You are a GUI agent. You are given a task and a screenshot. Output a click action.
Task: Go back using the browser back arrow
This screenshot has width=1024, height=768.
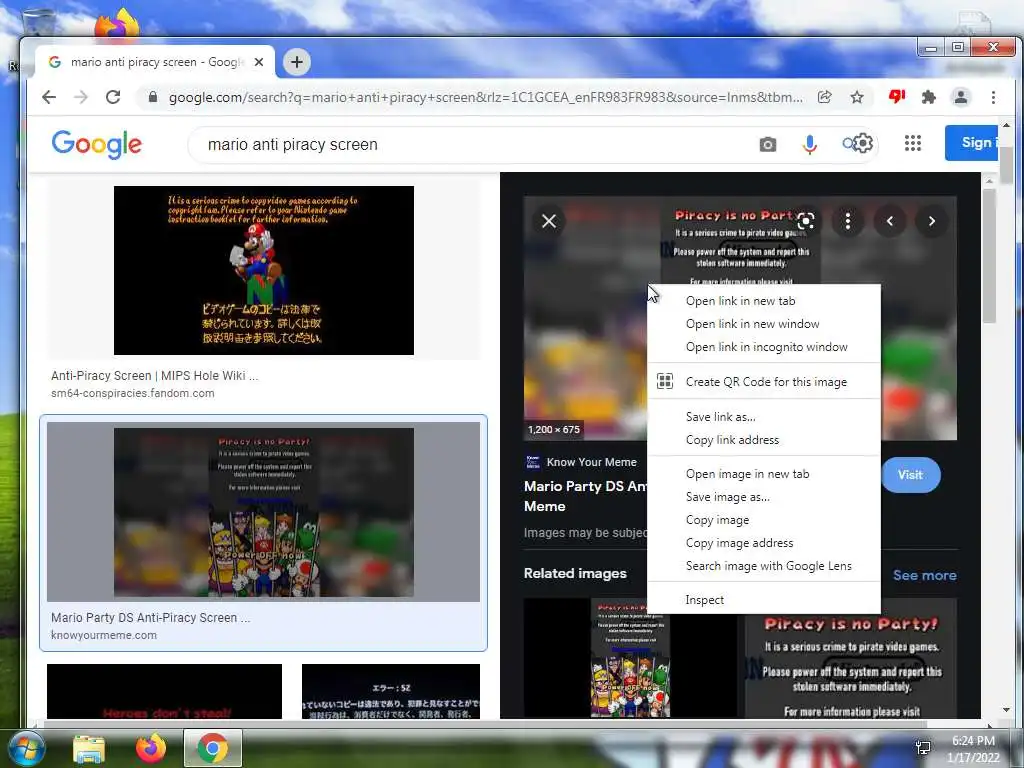coord(49,97)
